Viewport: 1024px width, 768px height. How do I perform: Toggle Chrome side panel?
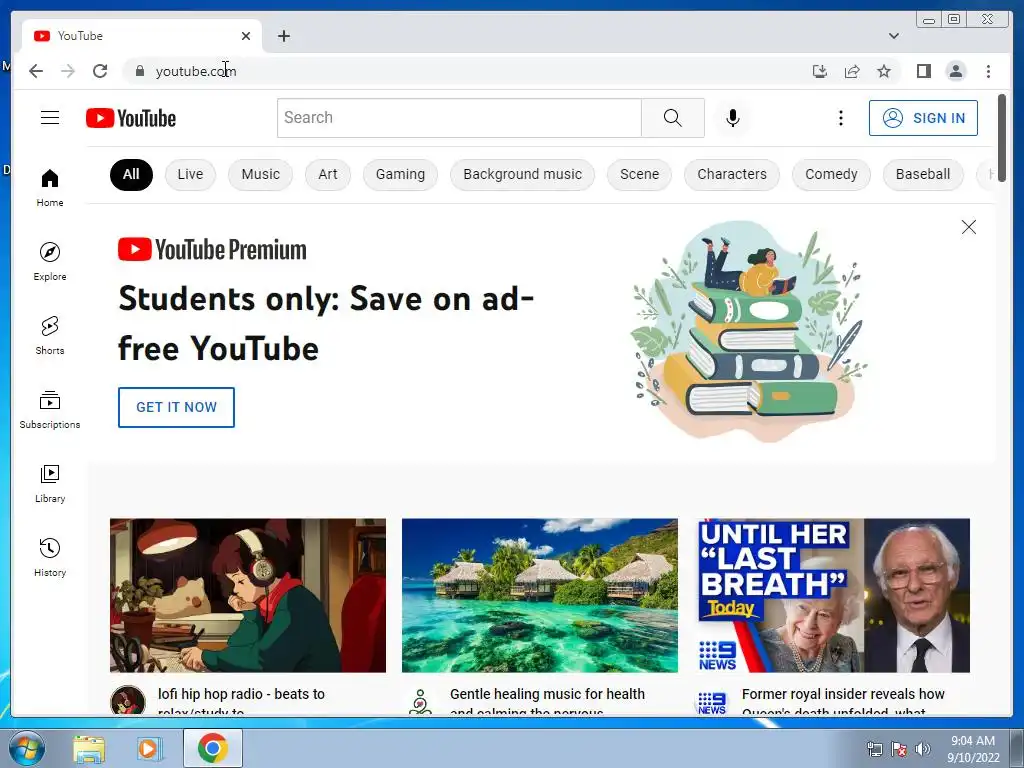tap(923, 71)
